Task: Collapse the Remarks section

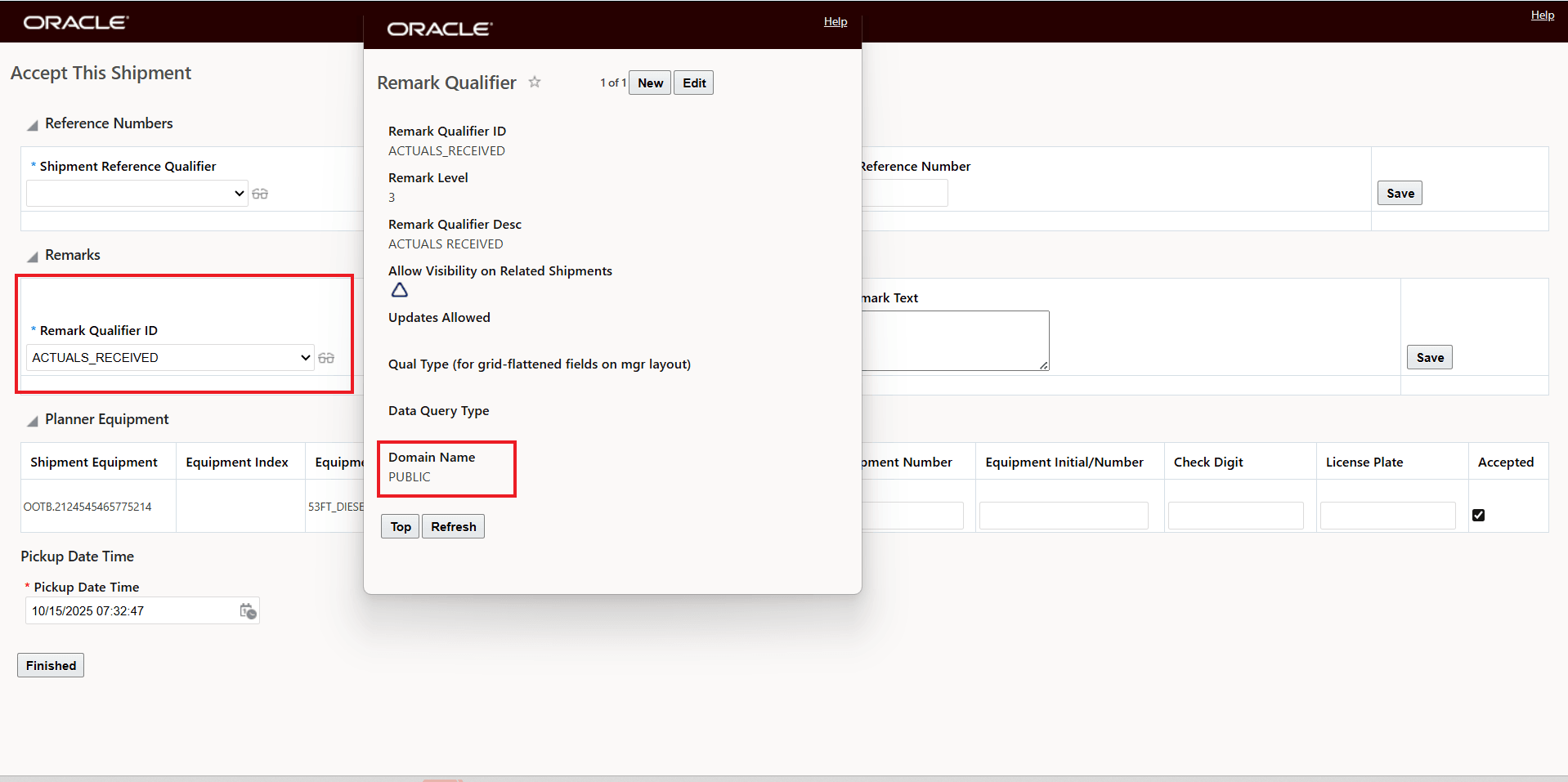Action: [33, 257]
